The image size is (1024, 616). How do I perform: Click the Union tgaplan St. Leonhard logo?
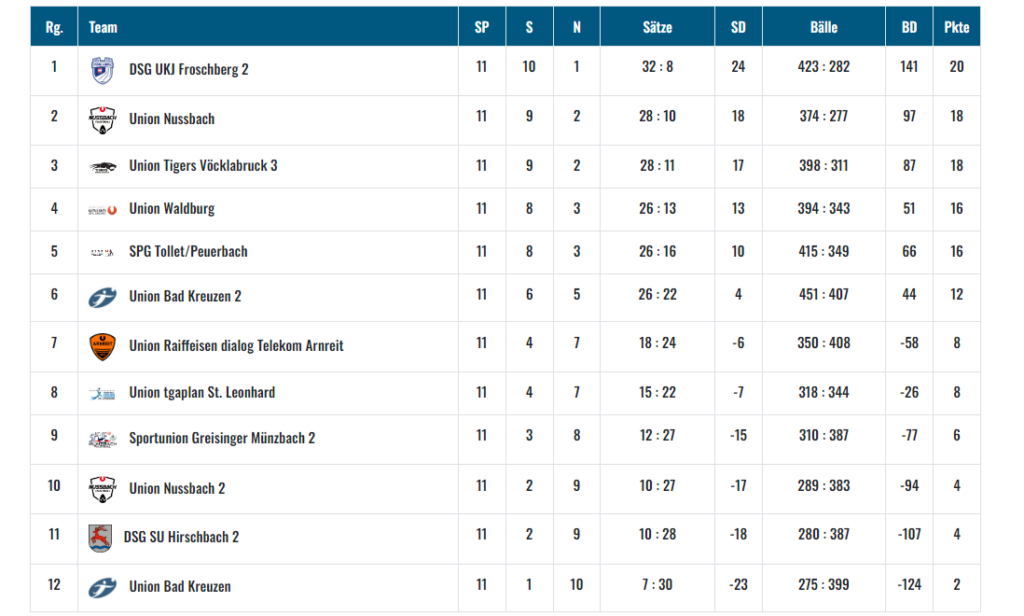[102, 393]
